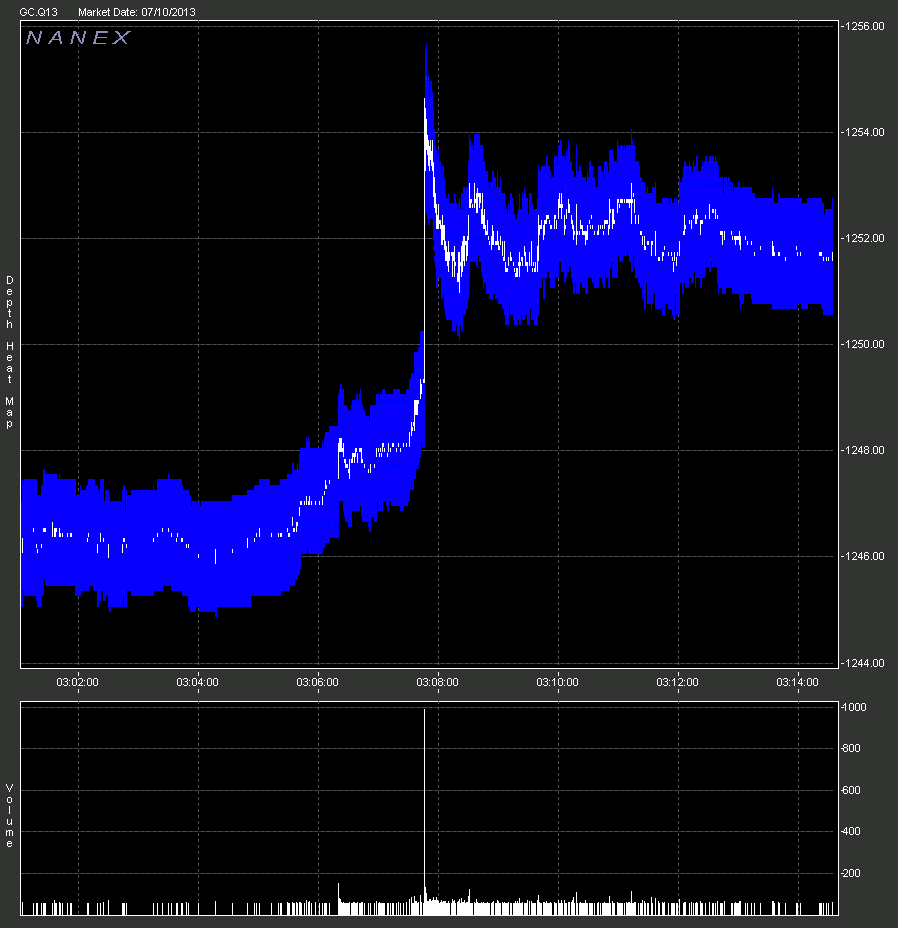Click the 03:02:00 time axis label
The width and height of the screenshot is (898, 928).
pos(78,682)
